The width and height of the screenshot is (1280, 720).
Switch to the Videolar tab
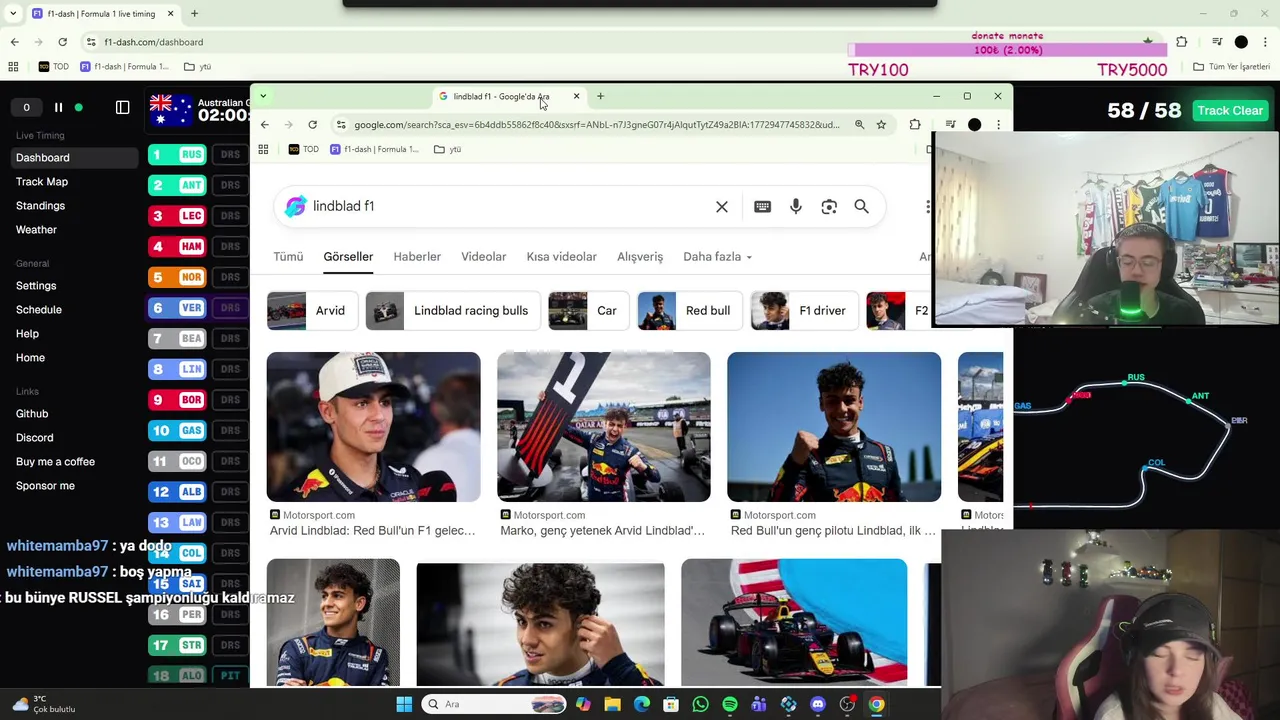click(483, 257)
